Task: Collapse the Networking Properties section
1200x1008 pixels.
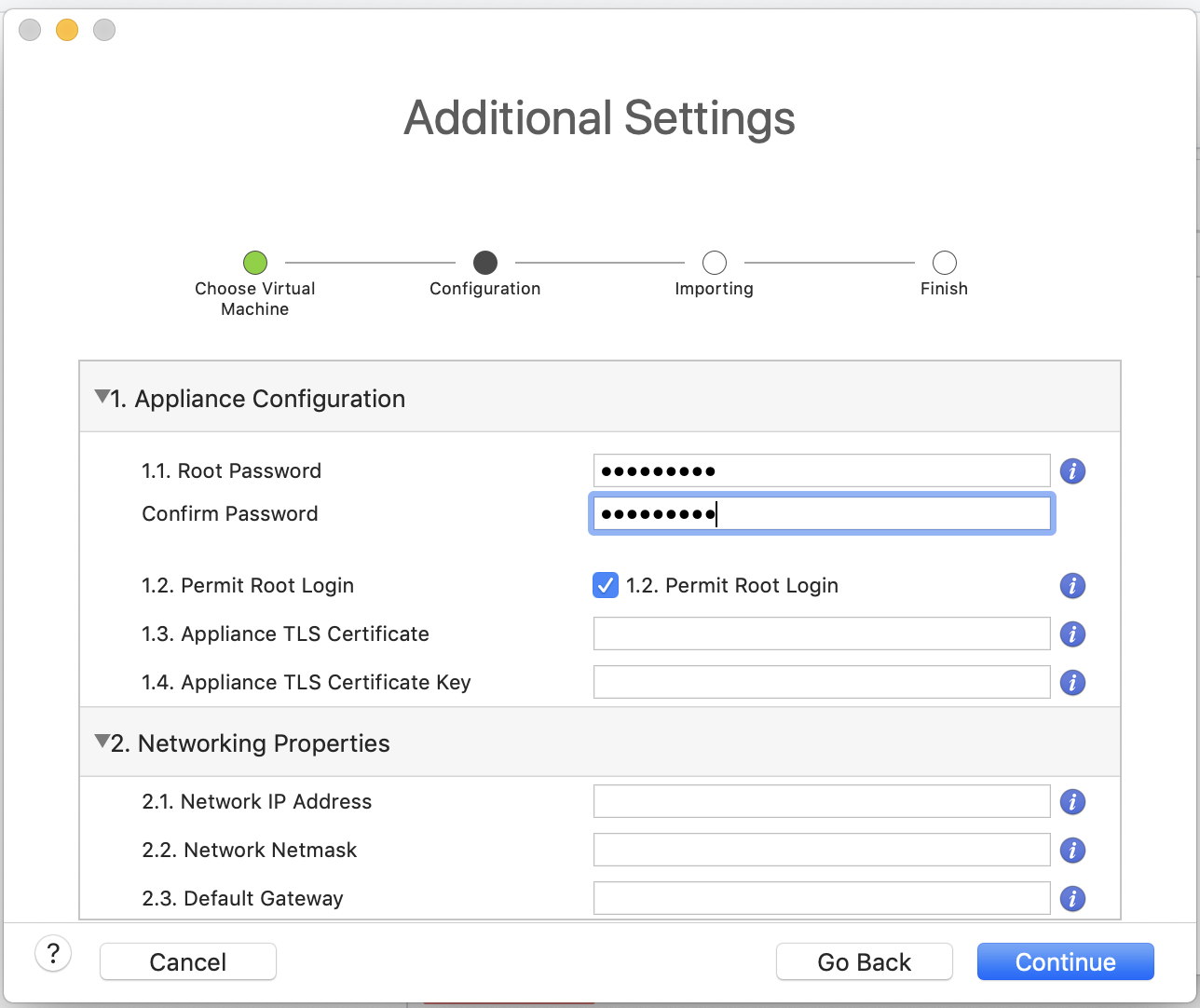Action: pyautogui.click(x=102, y=742)
